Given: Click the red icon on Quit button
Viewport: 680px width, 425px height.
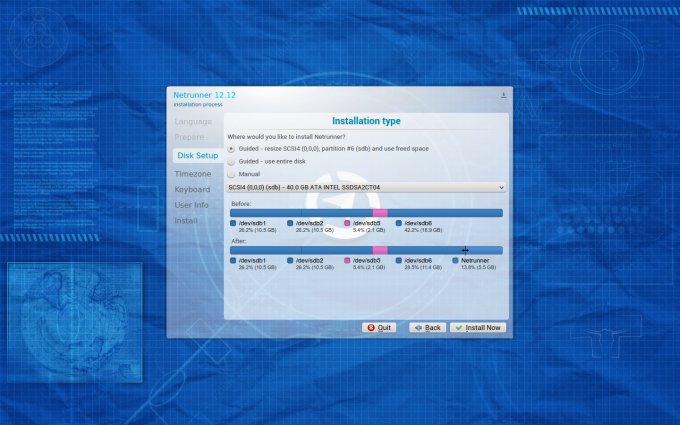Looking at the screenshot, I should pos(370,327).
